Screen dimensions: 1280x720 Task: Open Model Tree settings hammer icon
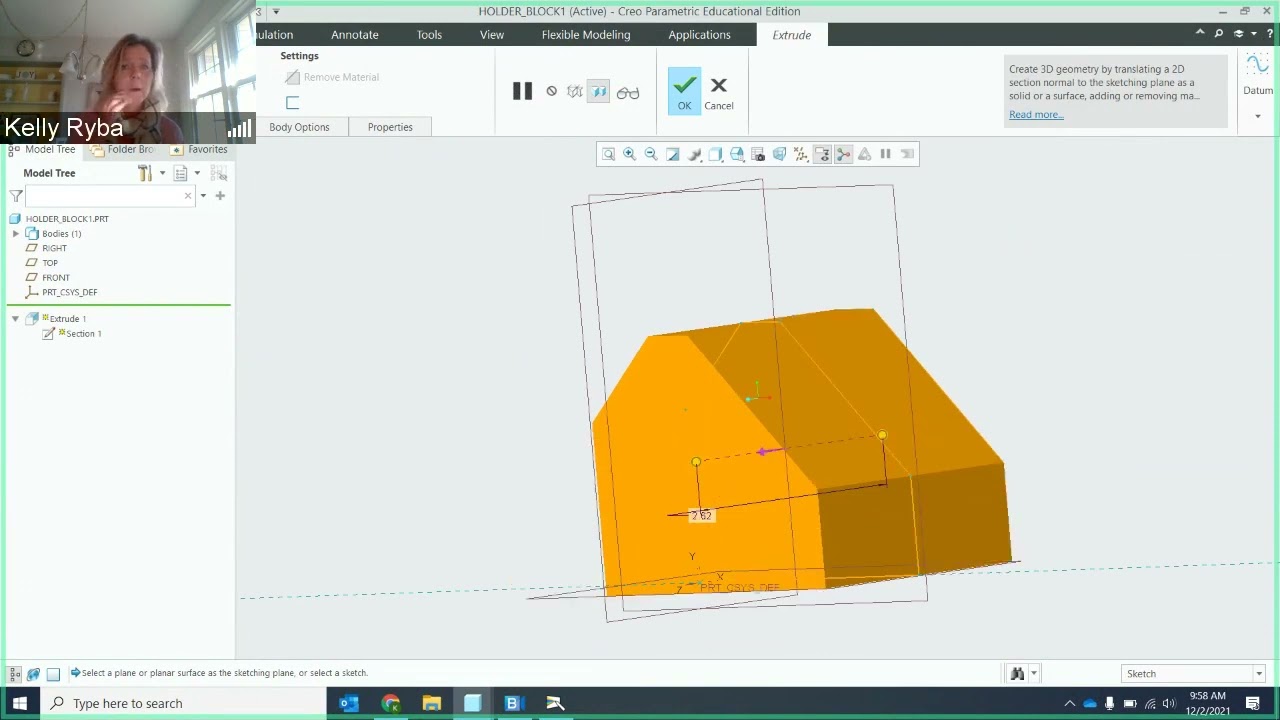click(145, 174)
